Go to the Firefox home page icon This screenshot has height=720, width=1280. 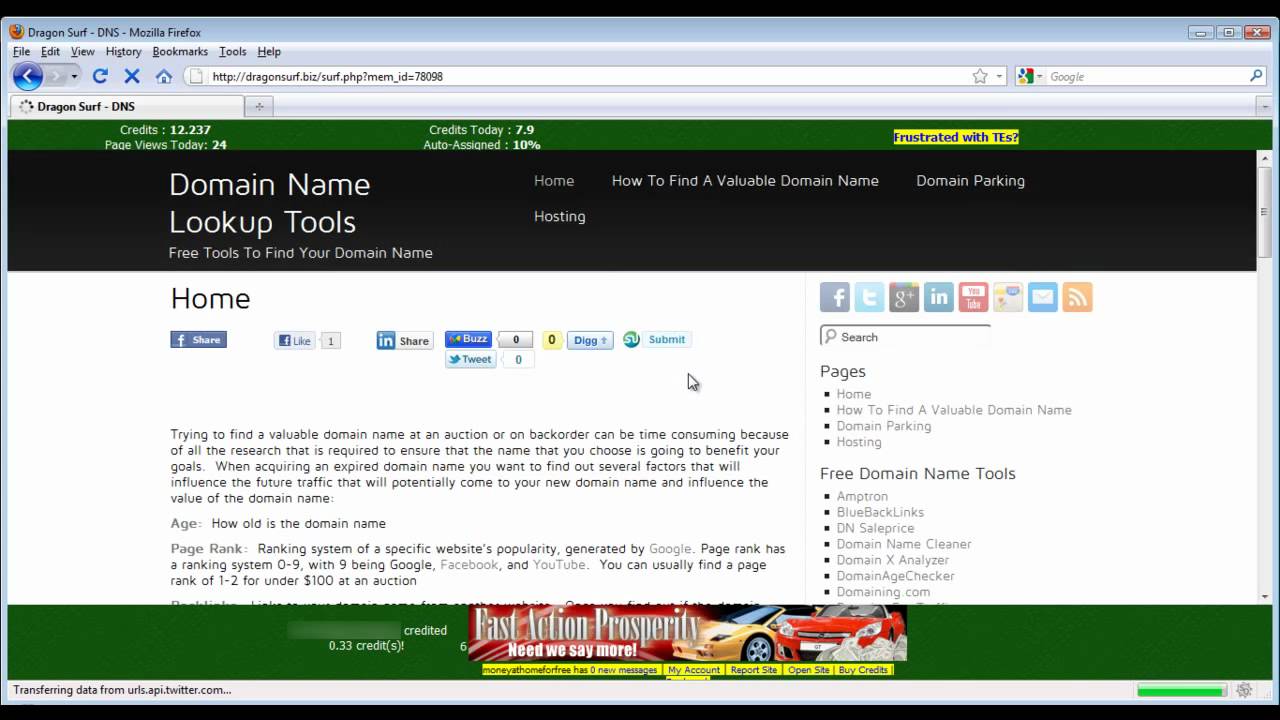tap(164, 76)
